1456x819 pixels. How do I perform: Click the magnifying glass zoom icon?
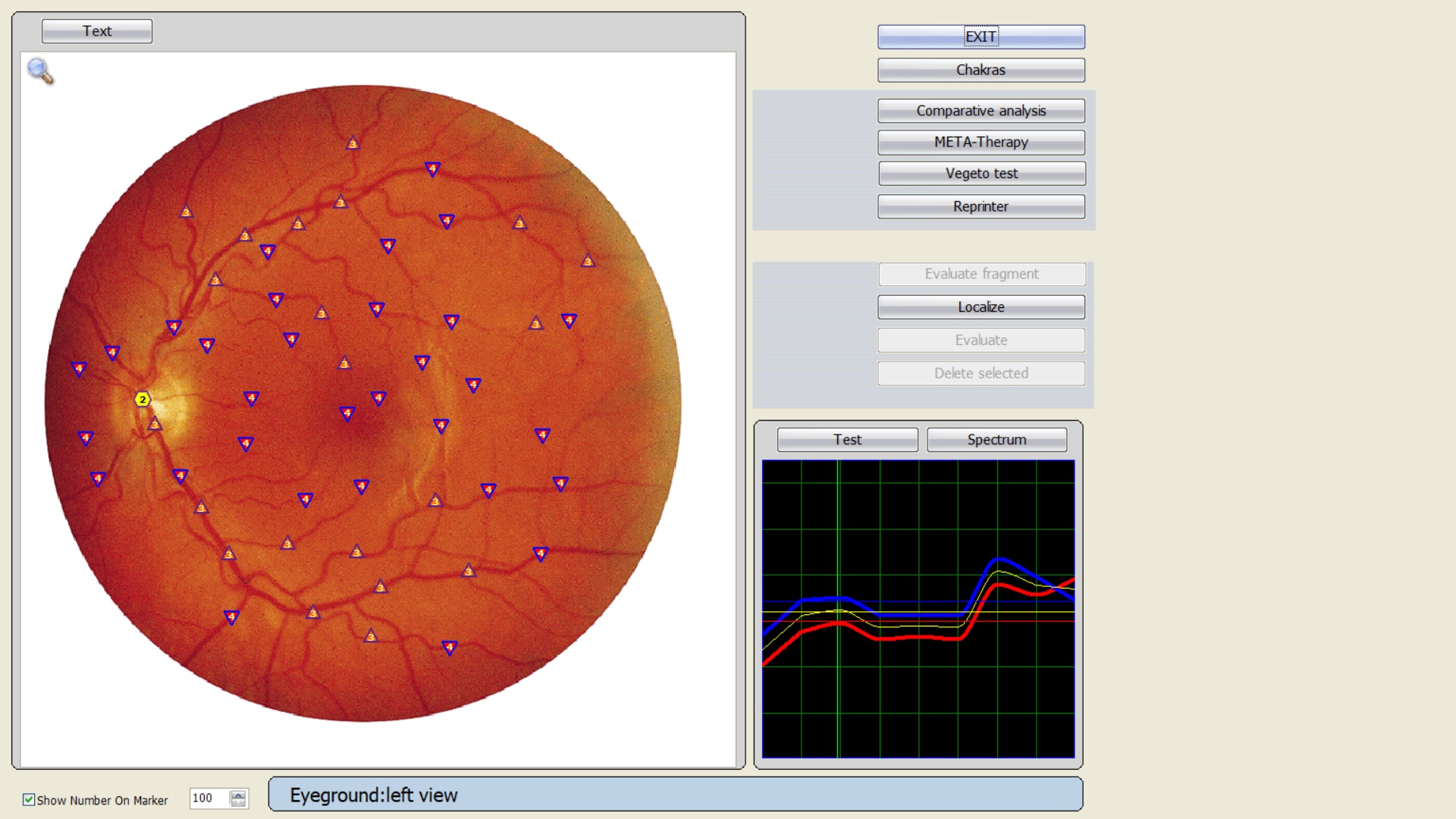coord(40,71)
